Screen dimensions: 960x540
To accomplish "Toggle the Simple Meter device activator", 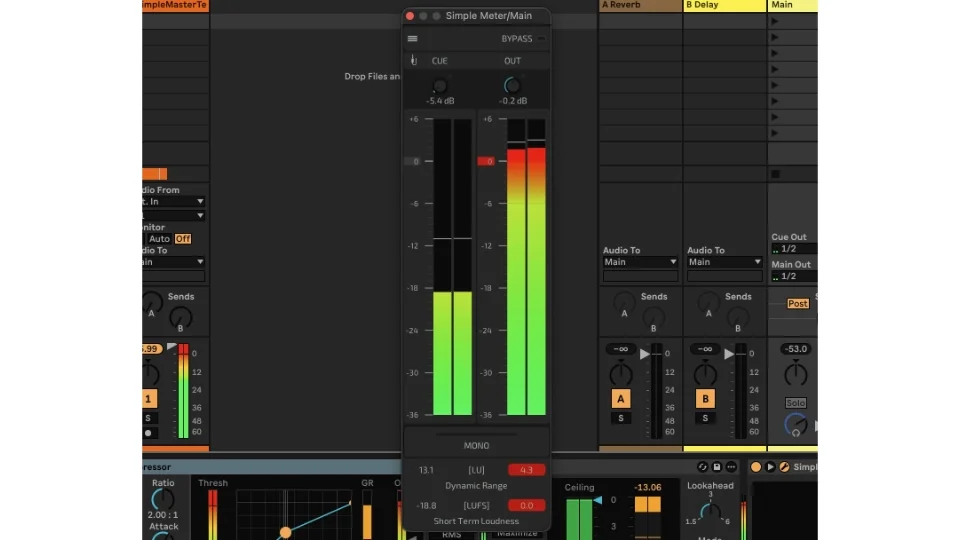I will click(756, 467).
